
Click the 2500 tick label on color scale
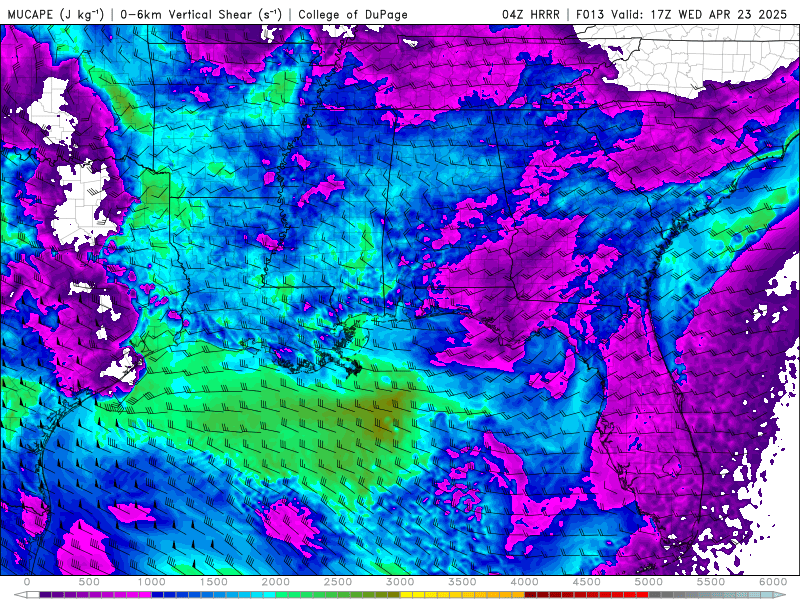point(338,582)
